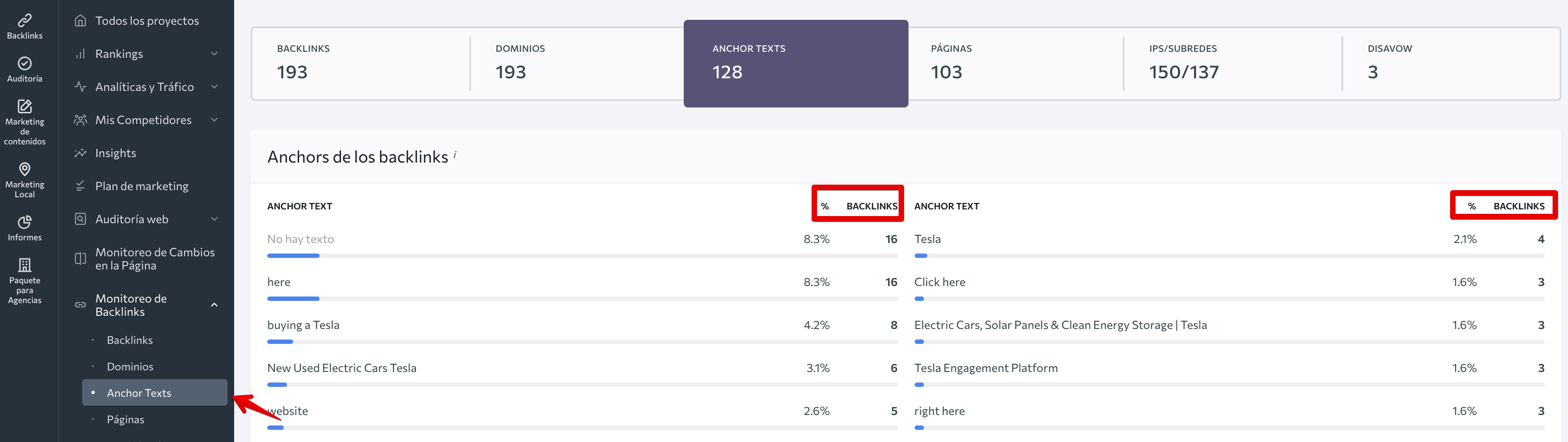Click the compare icon beside Monitoreo de Cambios
Viewport: 1568px width, 442px height.
(80, 258)
